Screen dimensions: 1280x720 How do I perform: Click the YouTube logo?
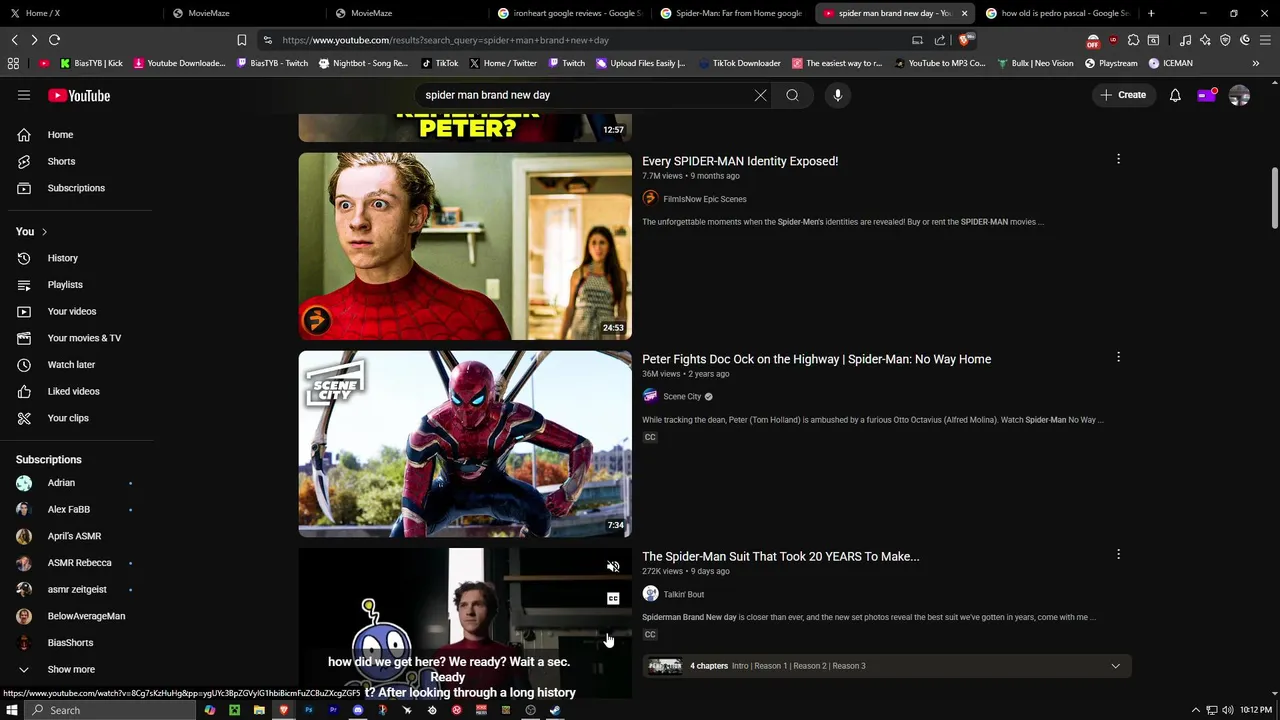pos(79,95)
